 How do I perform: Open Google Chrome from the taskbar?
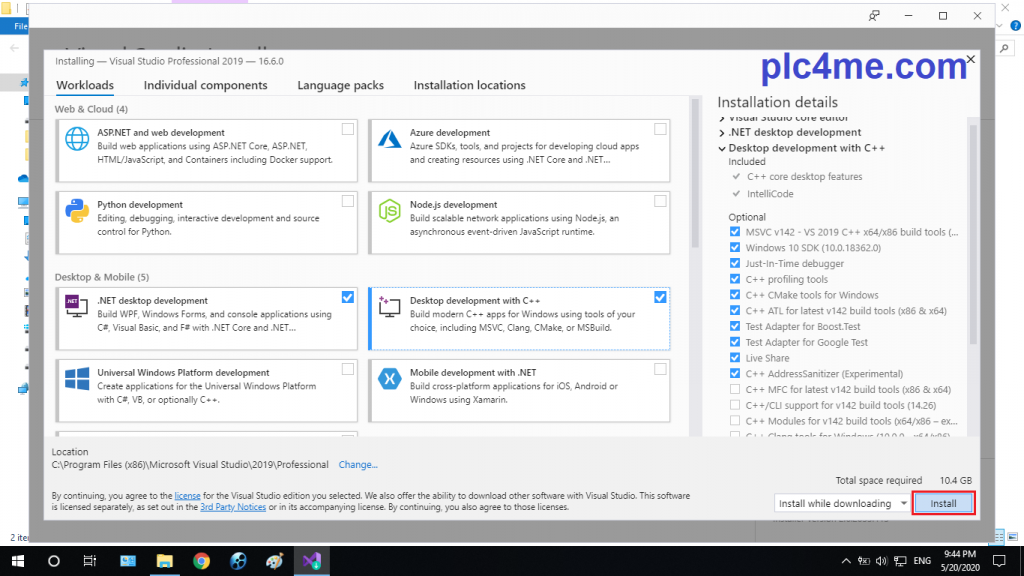[x=201, y=561]
